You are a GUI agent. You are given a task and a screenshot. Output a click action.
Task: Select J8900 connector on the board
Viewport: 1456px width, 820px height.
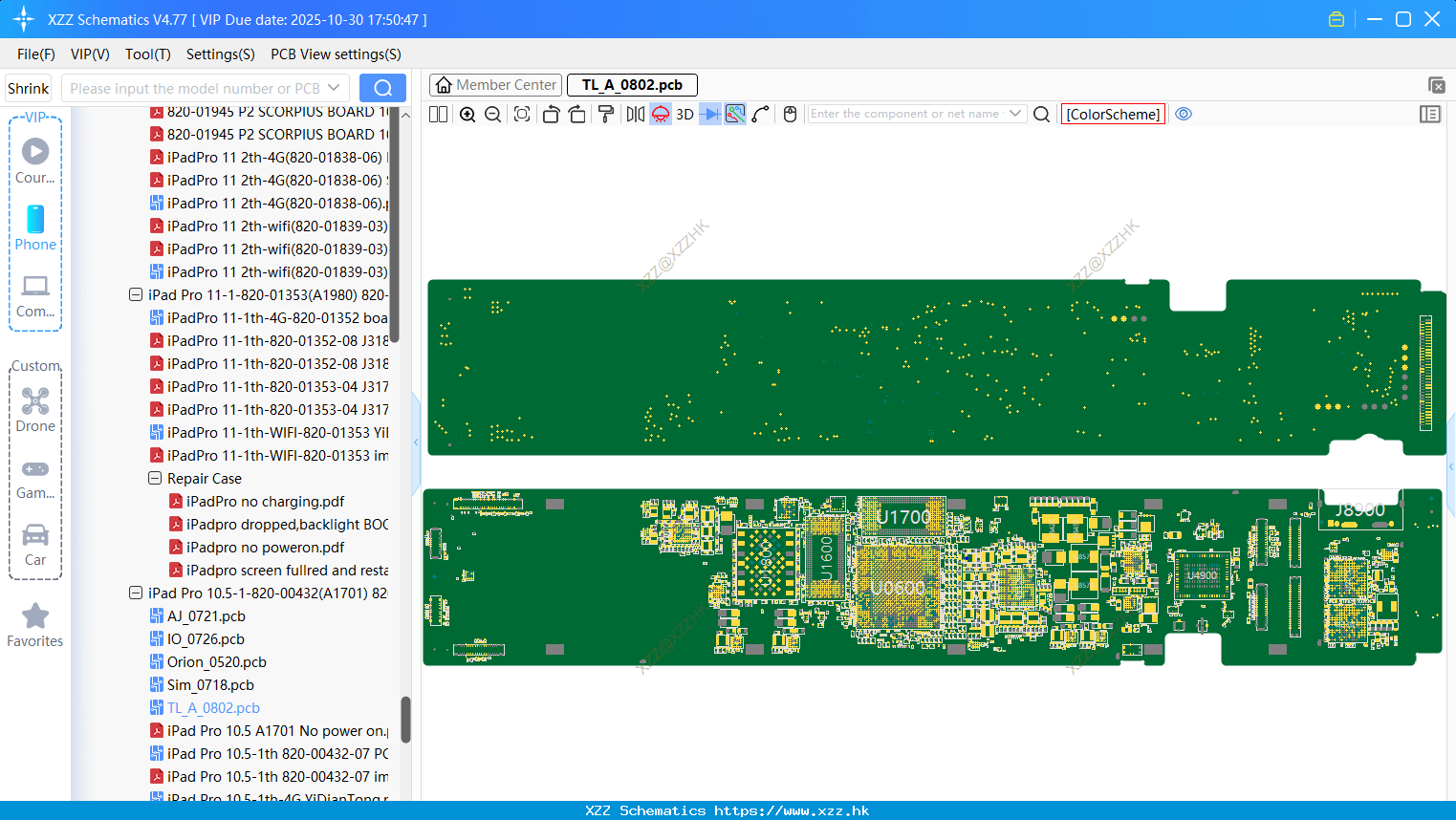1359,509
